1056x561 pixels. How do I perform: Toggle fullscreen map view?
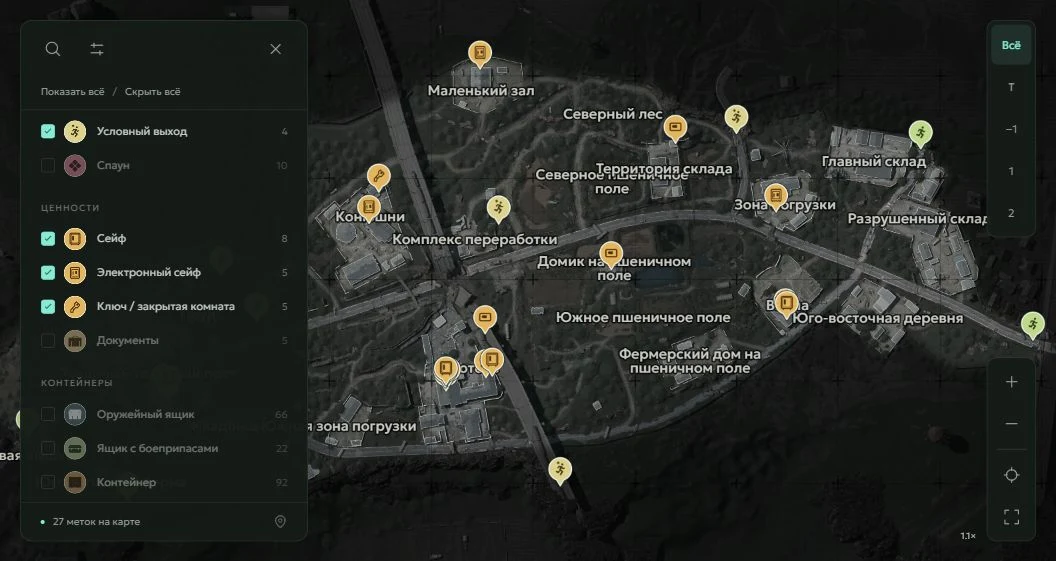click(1011, 517)
